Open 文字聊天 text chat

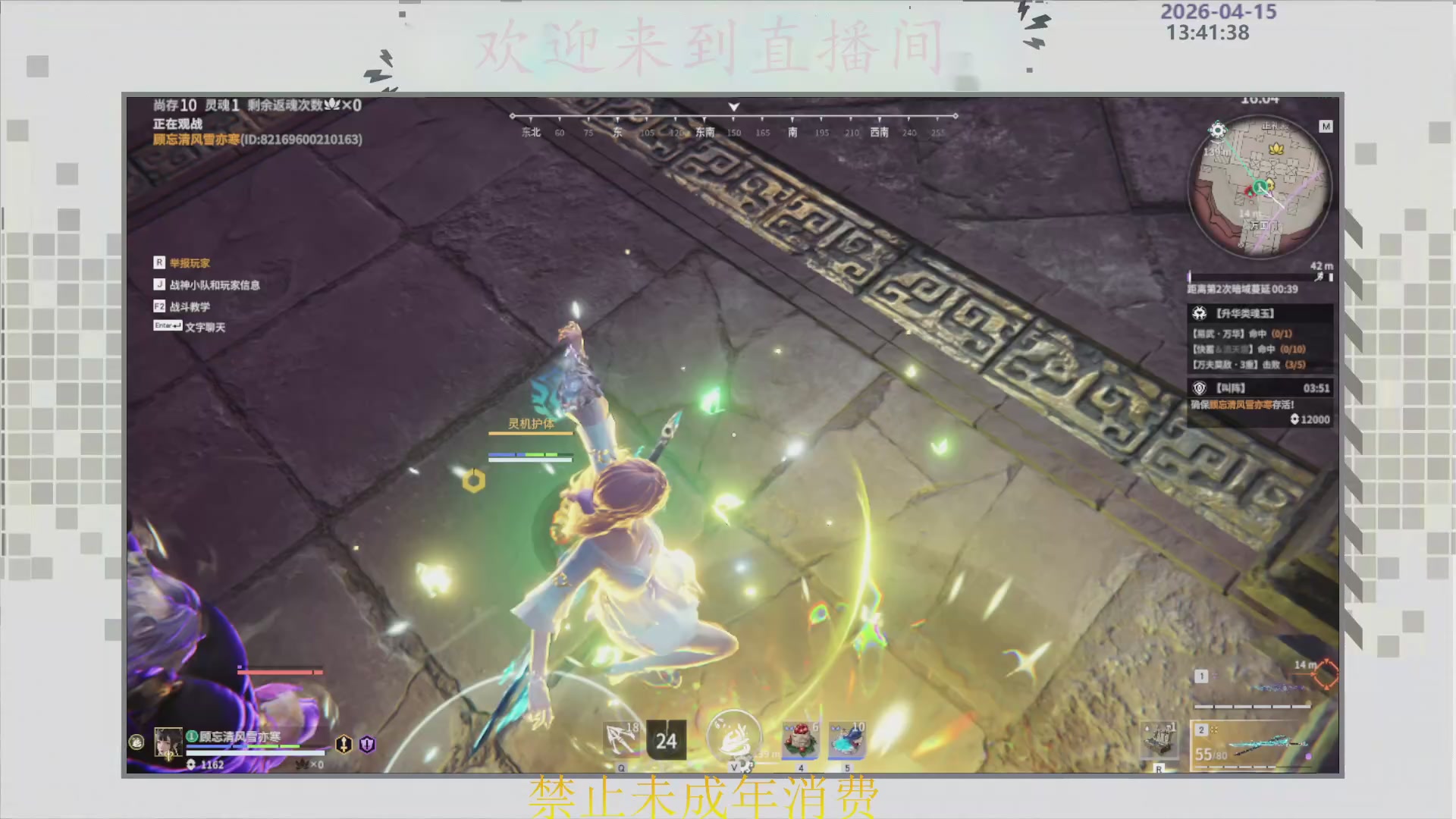click(x=205, y=327)
